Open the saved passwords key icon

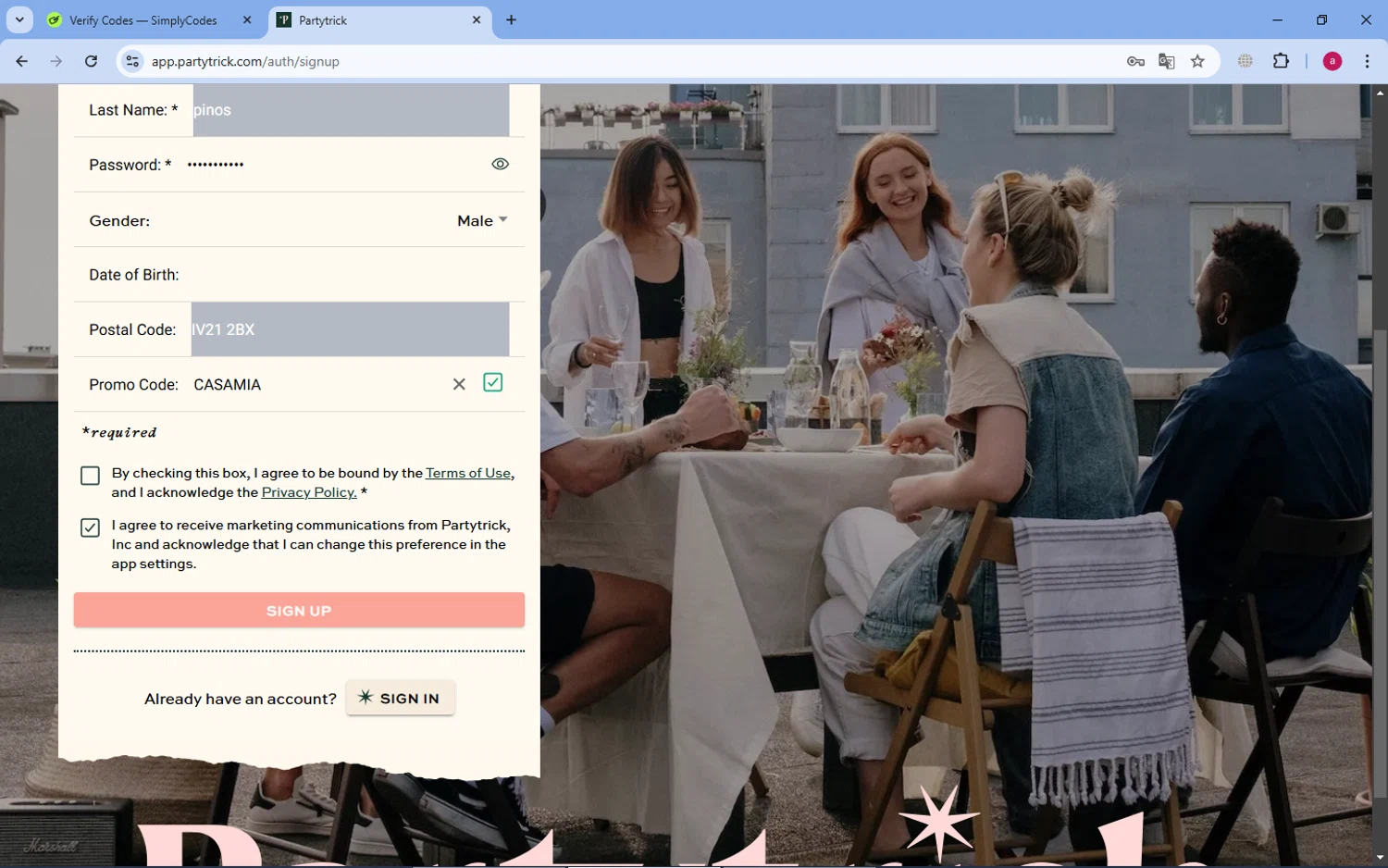(x=1135, y=61)
